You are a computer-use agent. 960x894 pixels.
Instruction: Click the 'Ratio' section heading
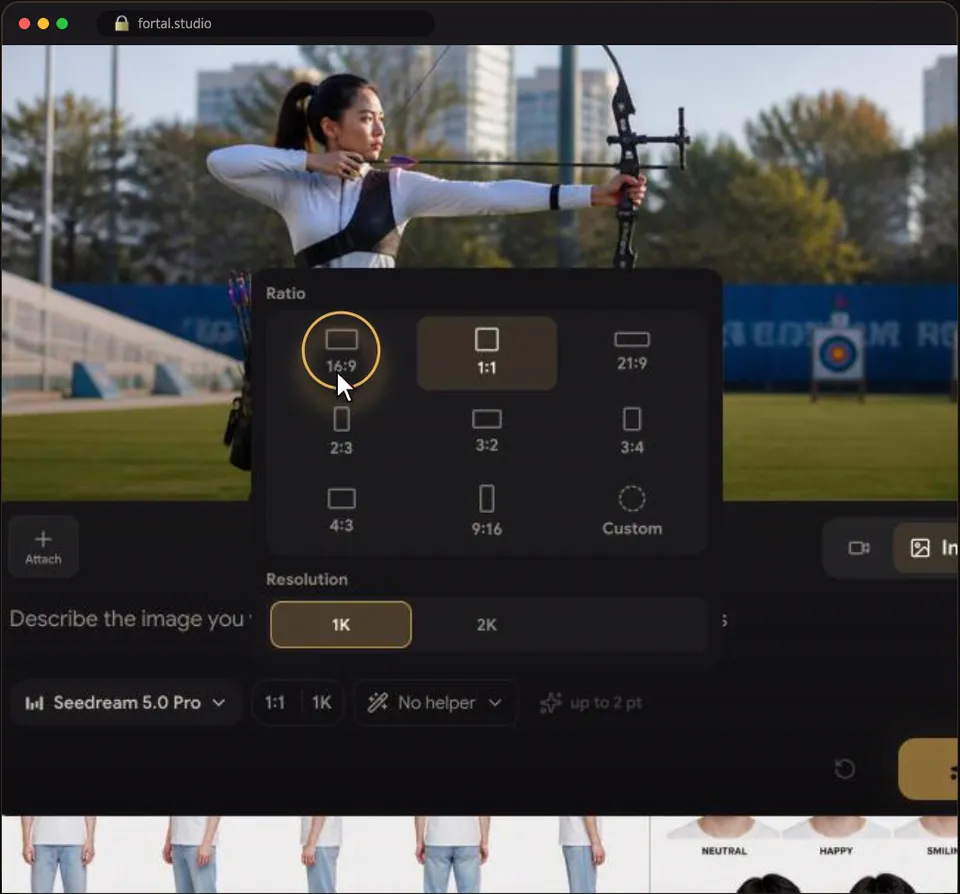click(285, 293)
